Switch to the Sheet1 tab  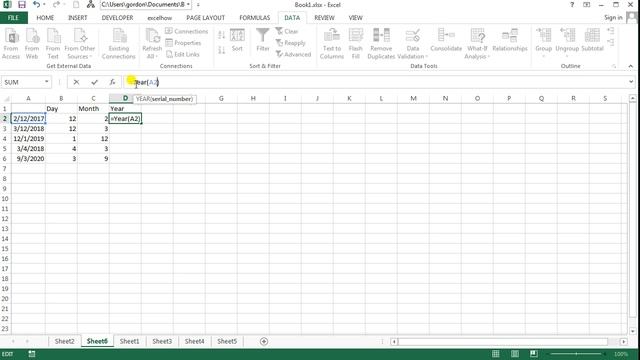coord(129,341)
